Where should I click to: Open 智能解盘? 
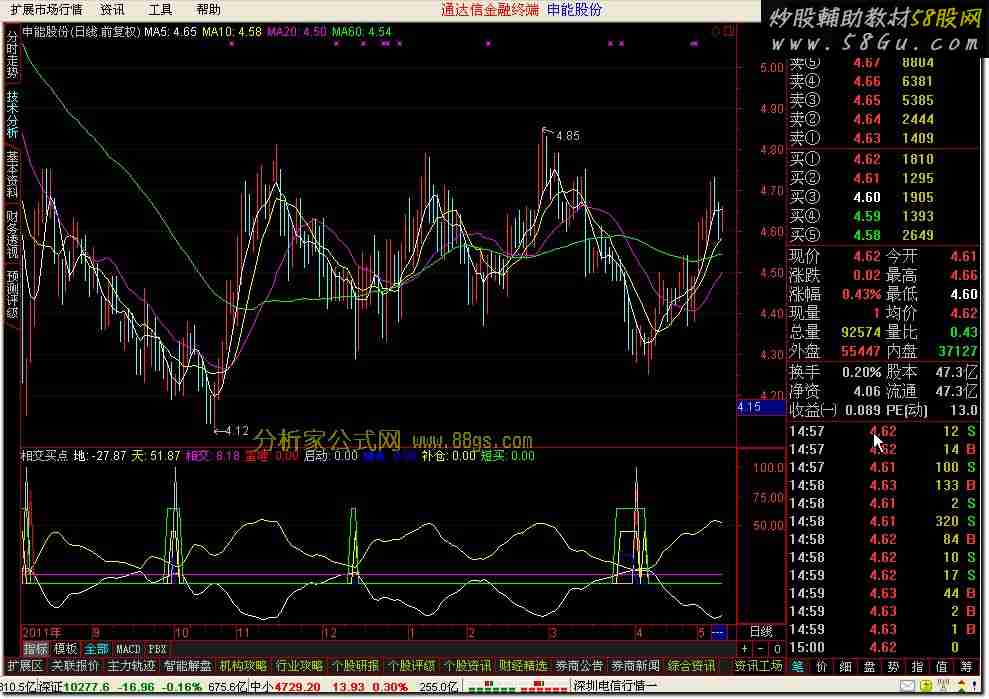tap(187, 666)
